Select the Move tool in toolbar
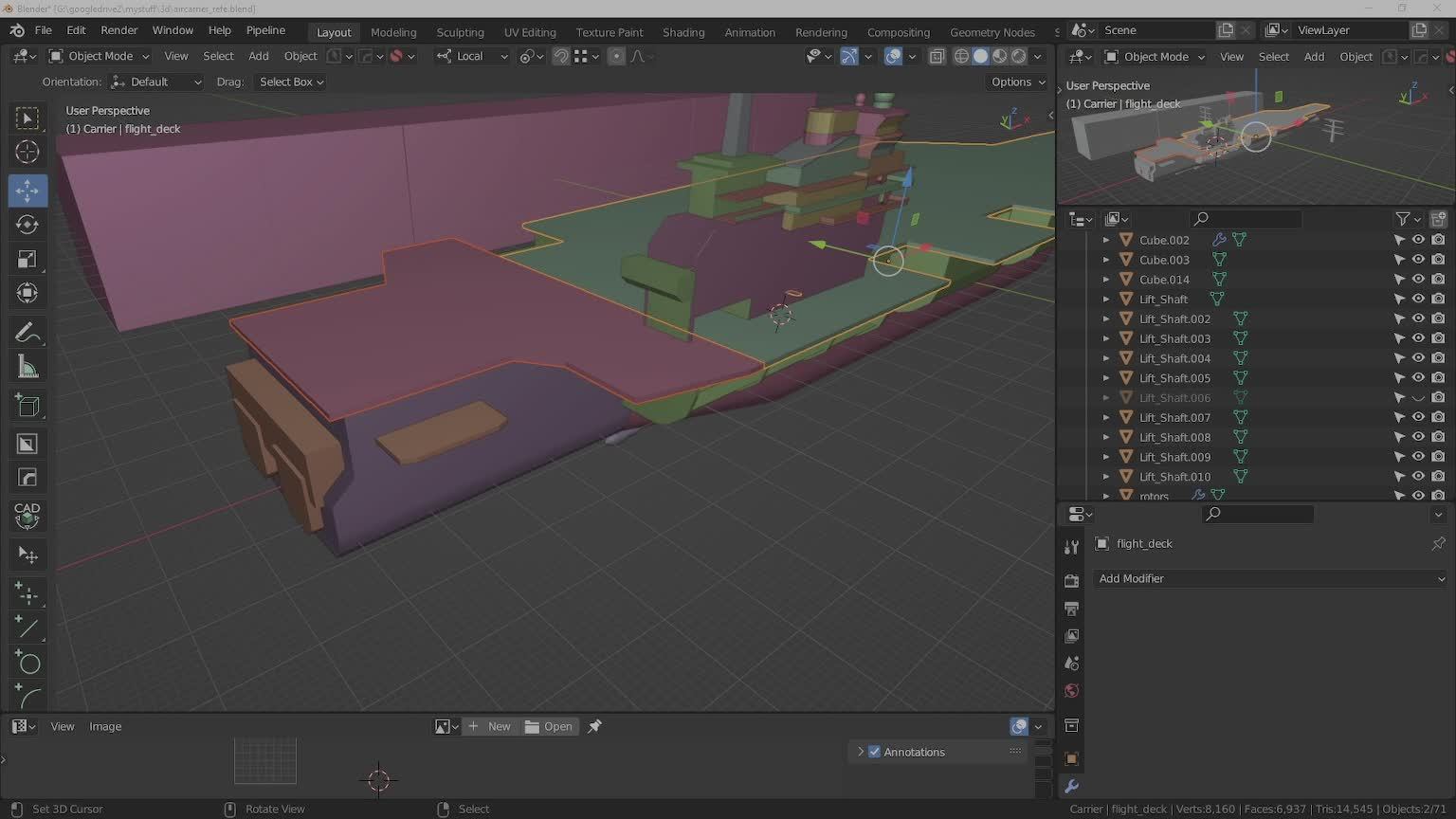This screenshot has height=819, width=1456. pos(27,191)
